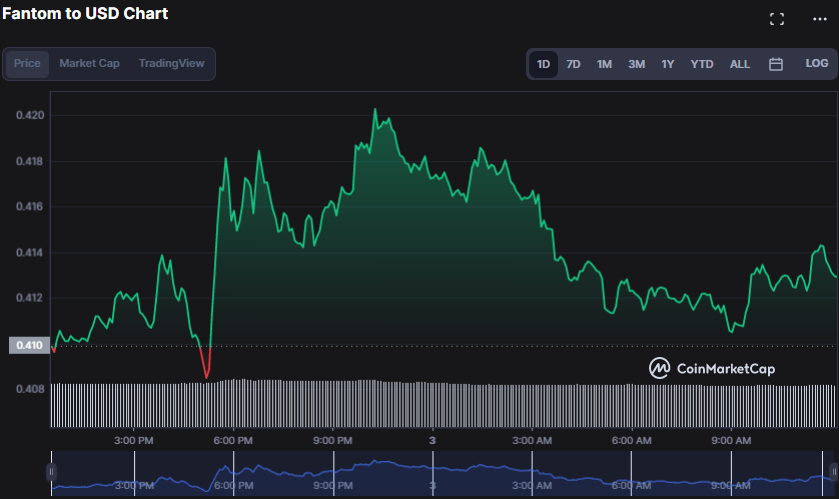The image size is (839, 499).
Task: Click the 0.410 price marker label
Action: 27,346
